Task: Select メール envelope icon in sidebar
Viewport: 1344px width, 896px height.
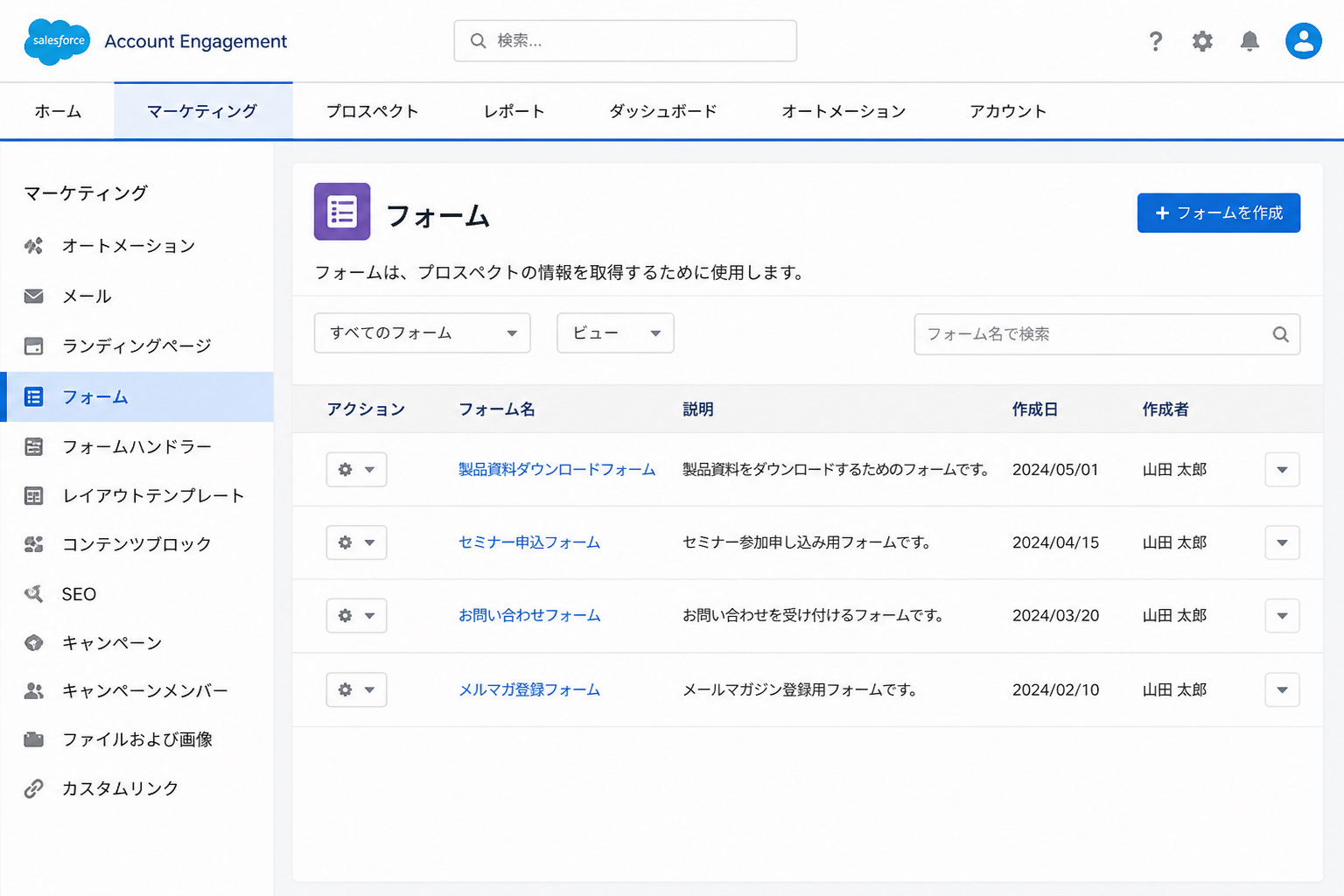Action: (33, 296)
